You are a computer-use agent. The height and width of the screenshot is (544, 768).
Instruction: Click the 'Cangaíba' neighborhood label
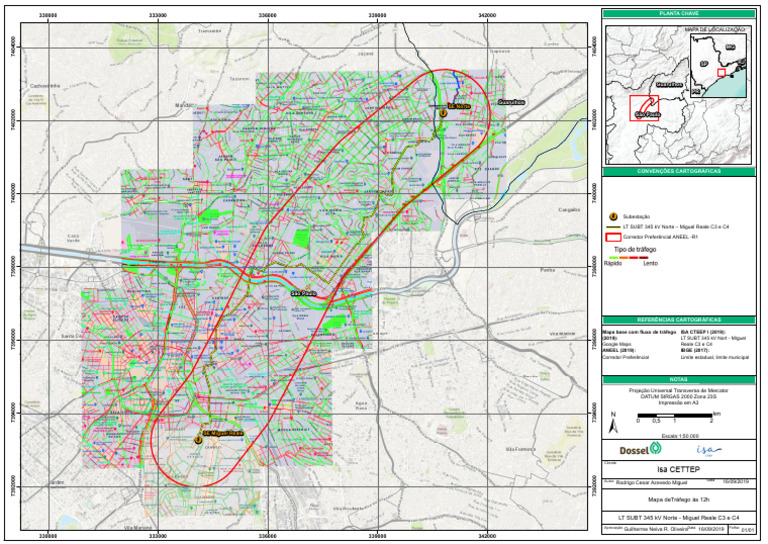[569, 210]
